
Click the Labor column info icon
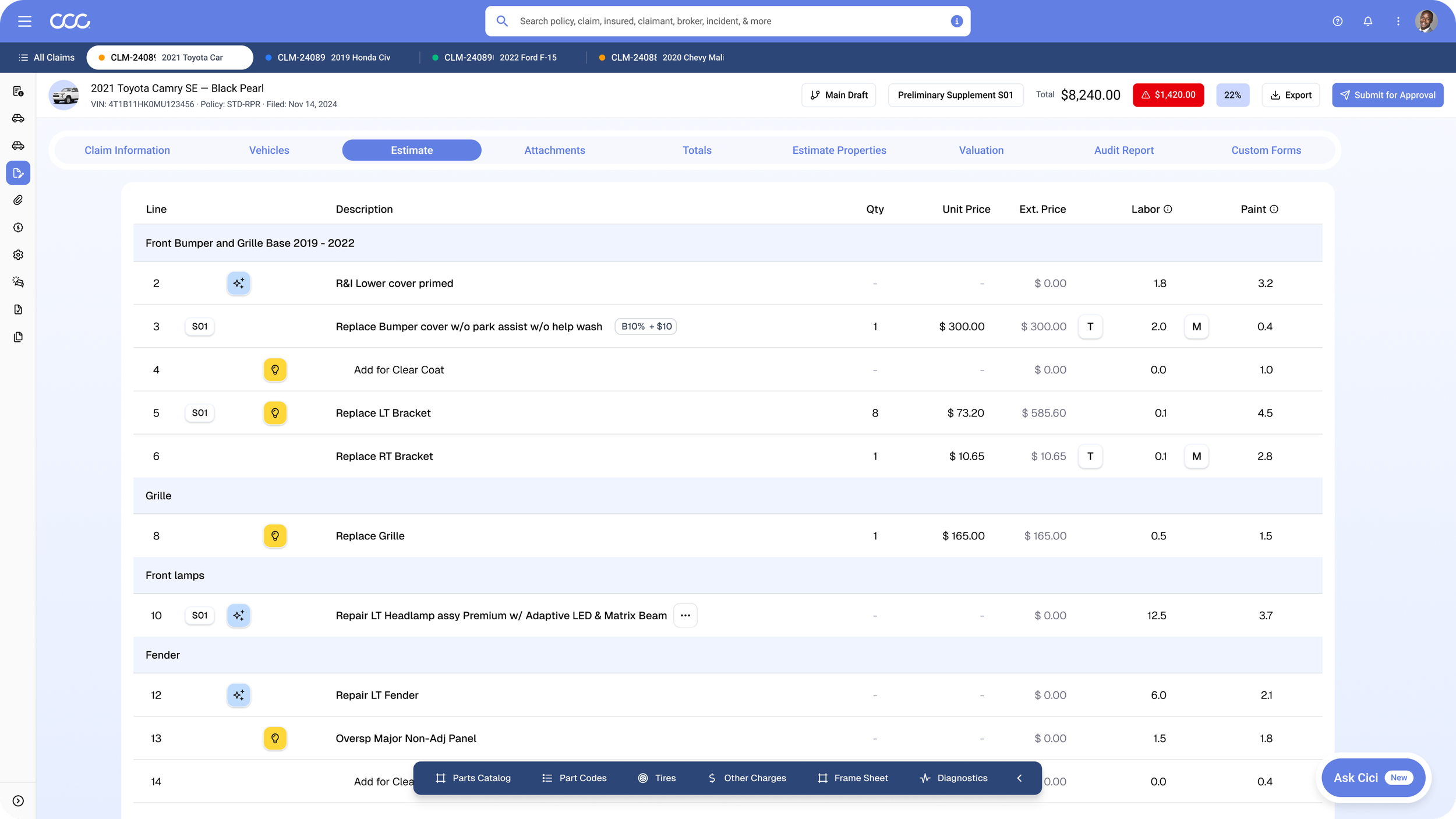pos(1168,209)
